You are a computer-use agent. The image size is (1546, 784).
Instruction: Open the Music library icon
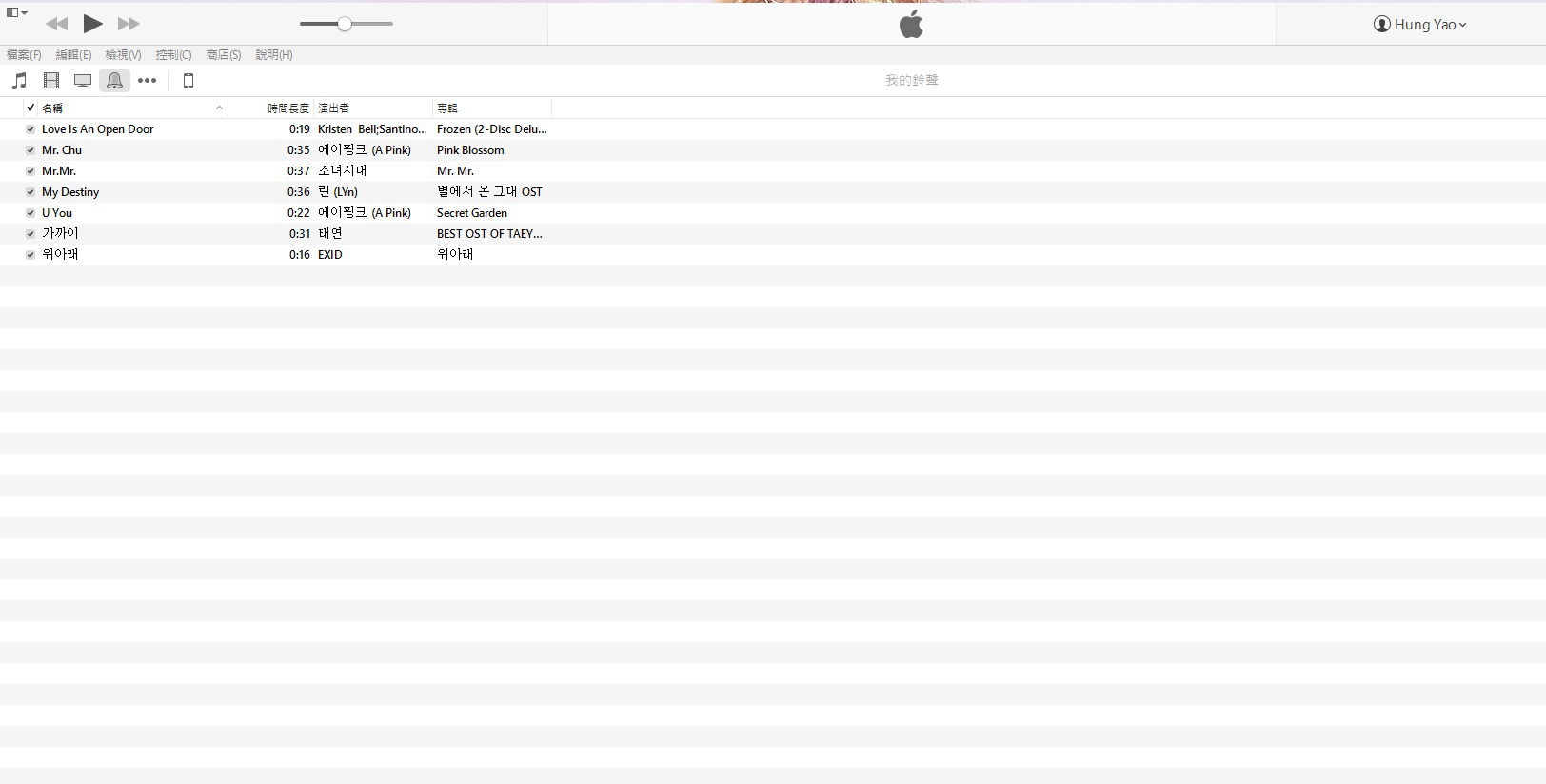[19, 81]
